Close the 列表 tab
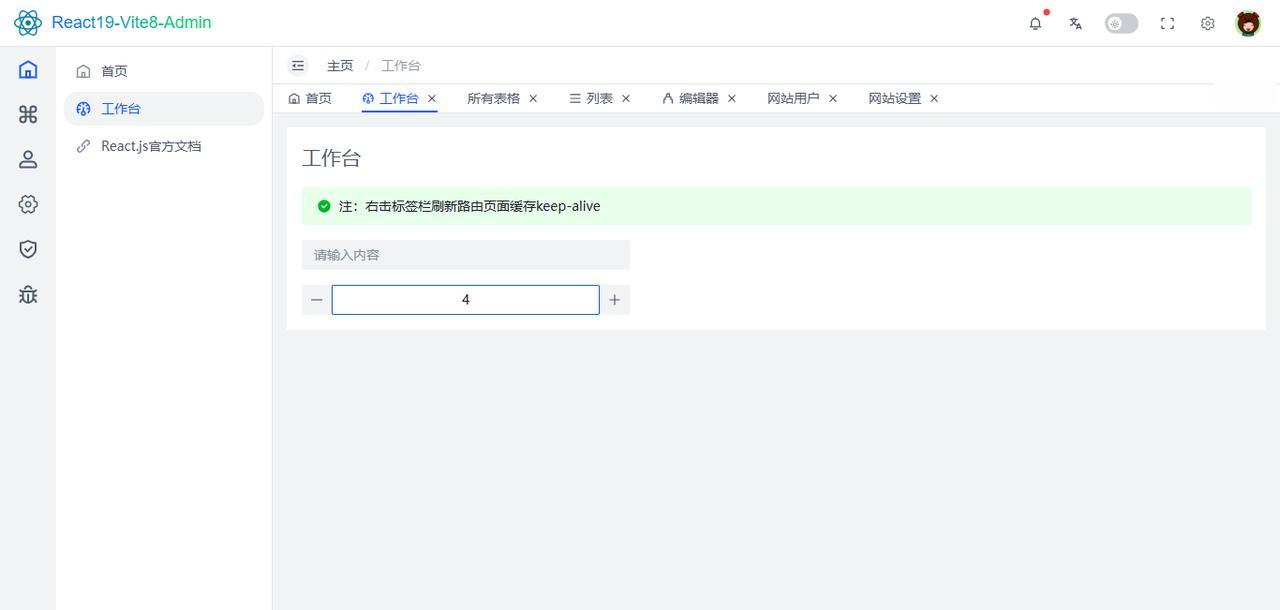Screen dimensions: 1280x610 tap(626, 98)
